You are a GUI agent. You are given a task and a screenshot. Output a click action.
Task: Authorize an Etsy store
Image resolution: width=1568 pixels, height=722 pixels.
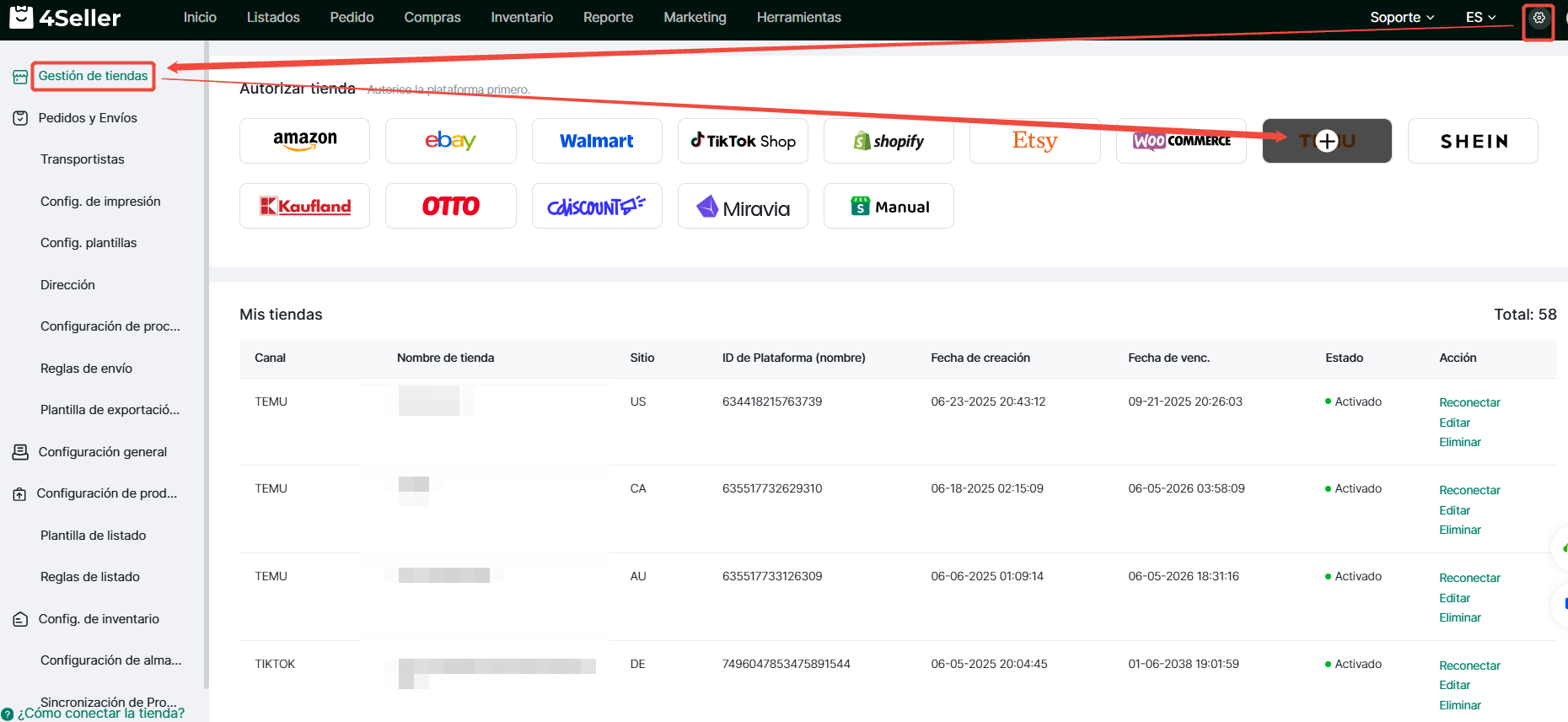1034,141
